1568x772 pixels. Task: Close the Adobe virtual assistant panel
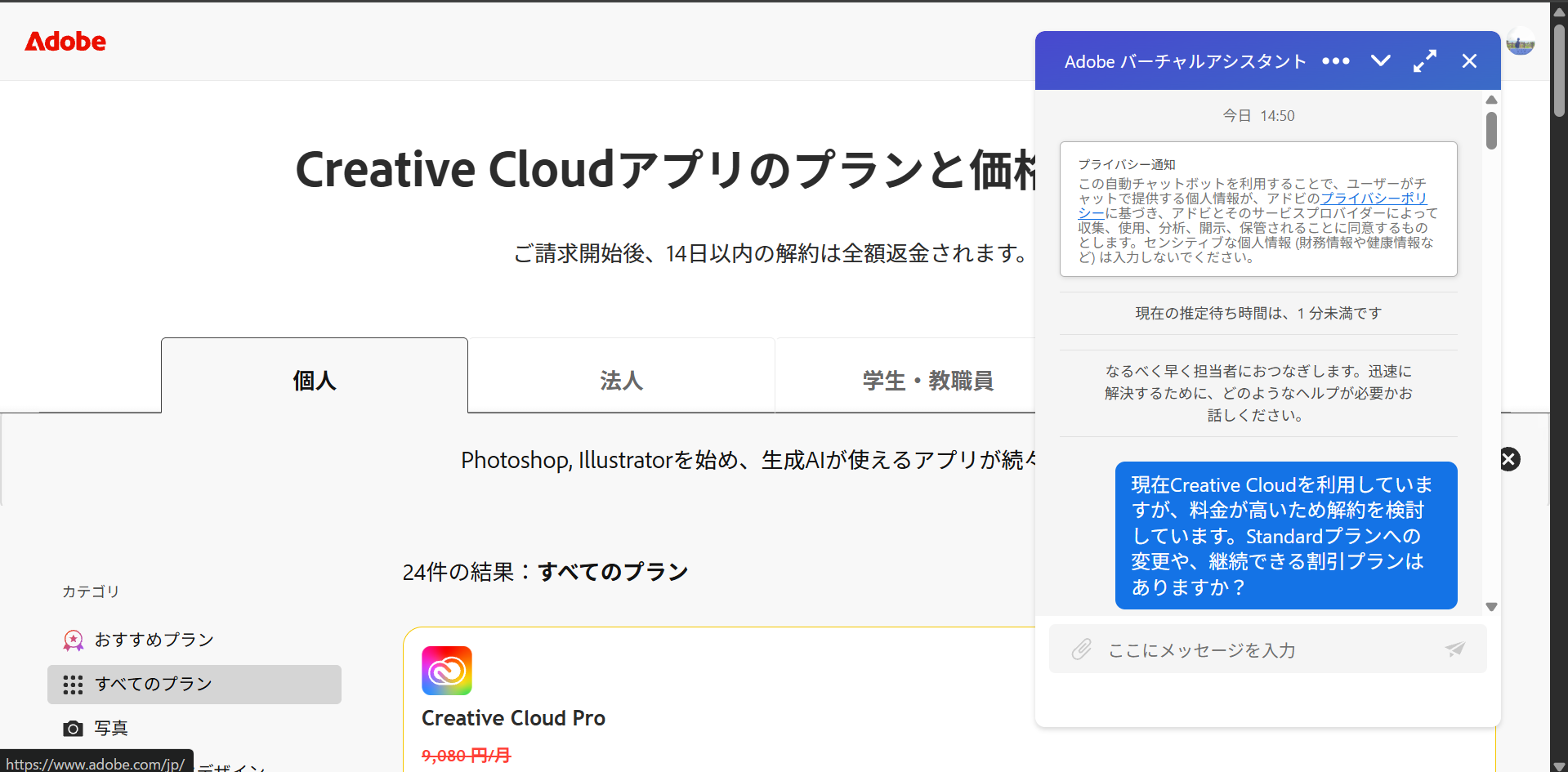click(x=1469, y=61)
